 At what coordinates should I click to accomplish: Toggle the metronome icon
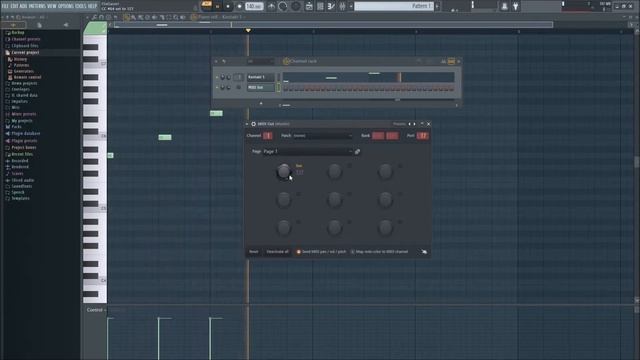[x=271, y=6]
